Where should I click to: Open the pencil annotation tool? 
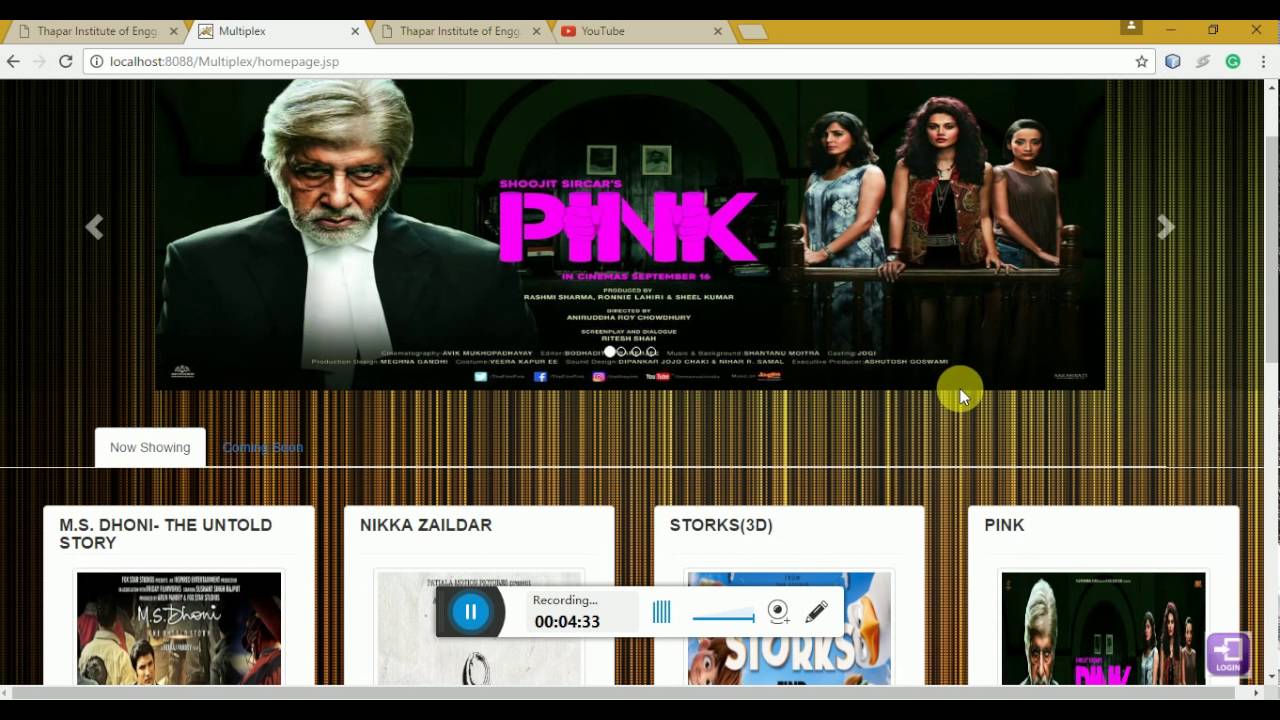(817, 611)
